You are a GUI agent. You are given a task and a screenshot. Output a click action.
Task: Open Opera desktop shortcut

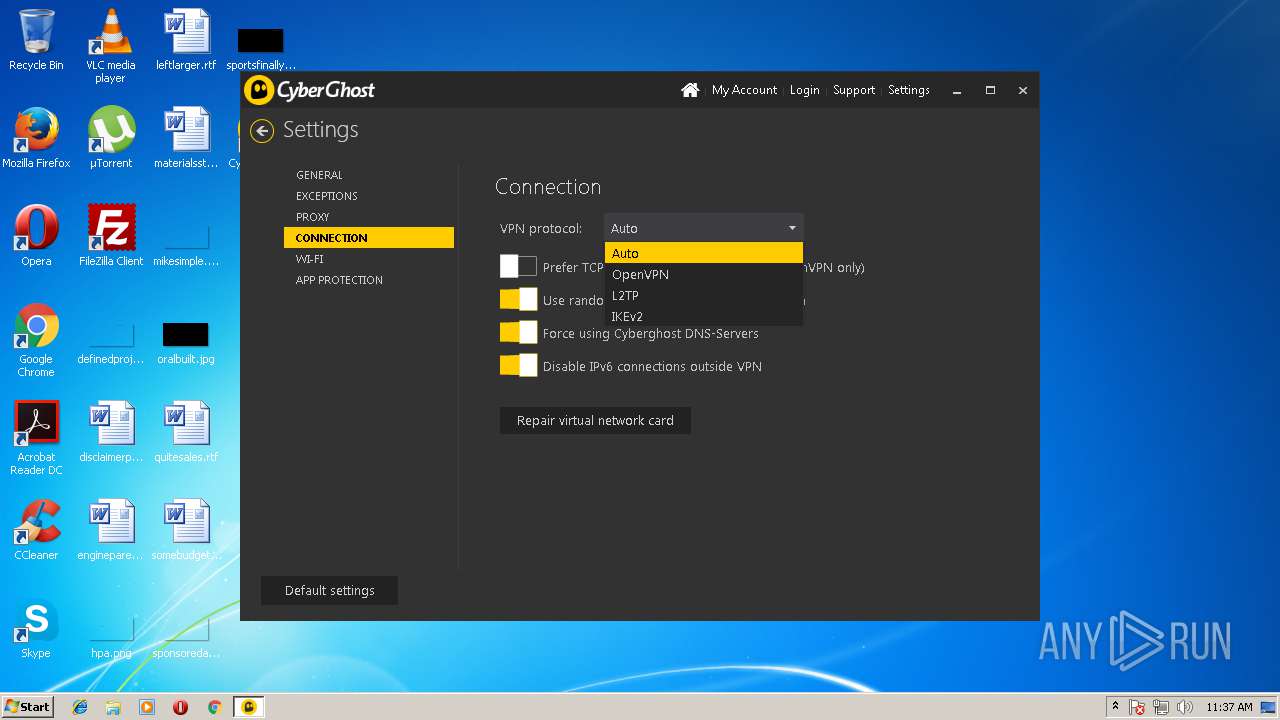coord(36,236)
